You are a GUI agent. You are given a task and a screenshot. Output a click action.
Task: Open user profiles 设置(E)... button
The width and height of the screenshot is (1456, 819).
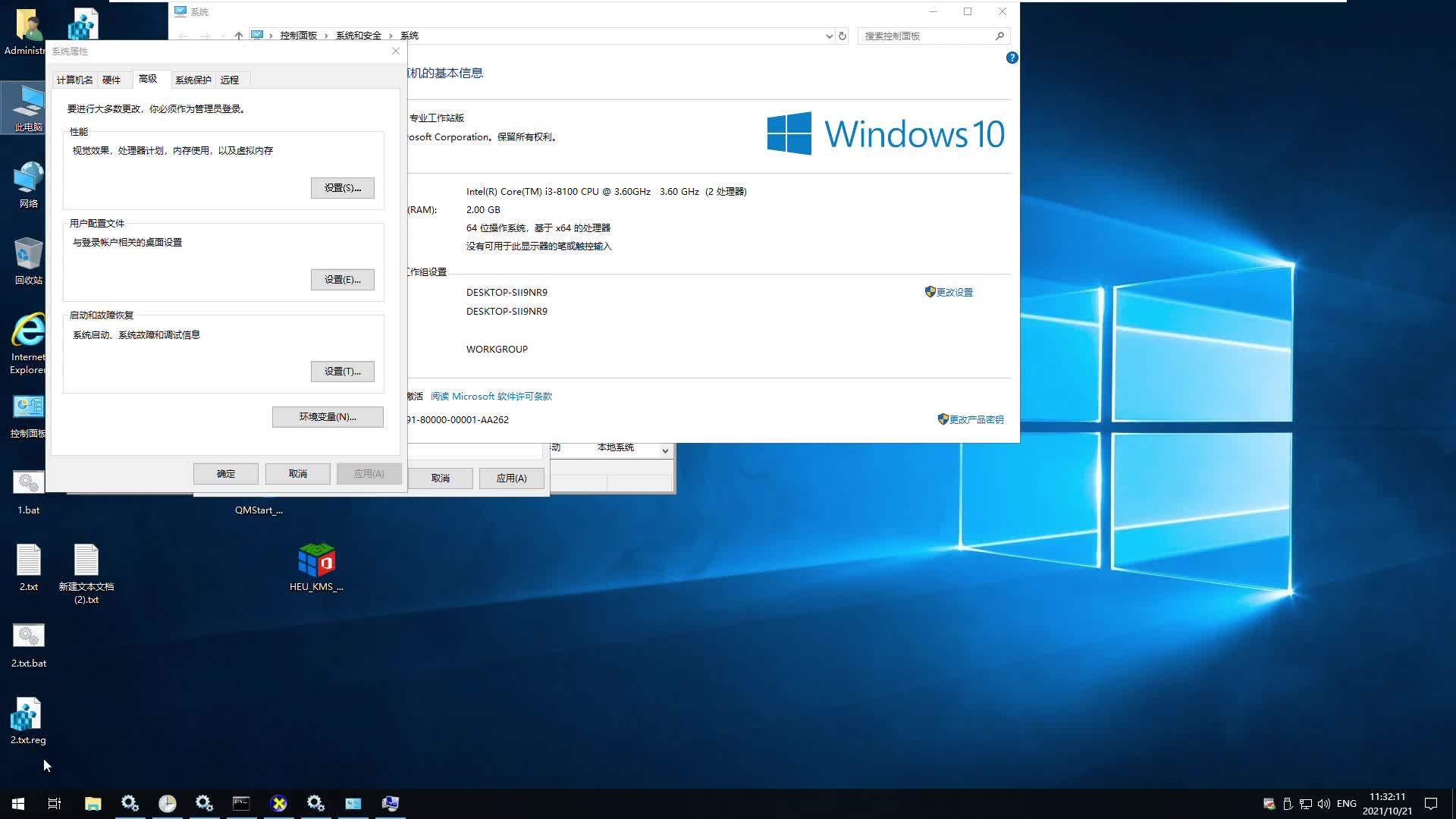342,280
